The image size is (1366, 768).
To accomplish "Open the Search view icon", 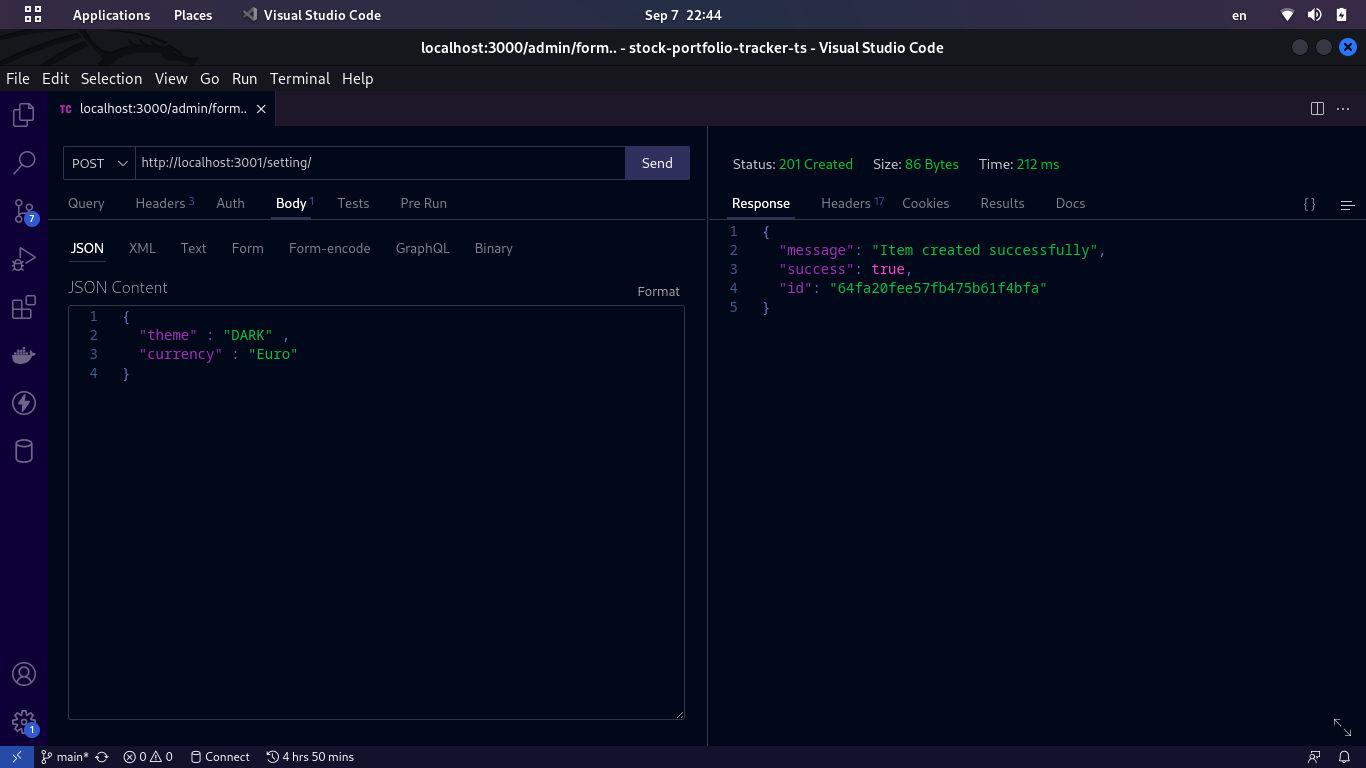I will point(24,163).
